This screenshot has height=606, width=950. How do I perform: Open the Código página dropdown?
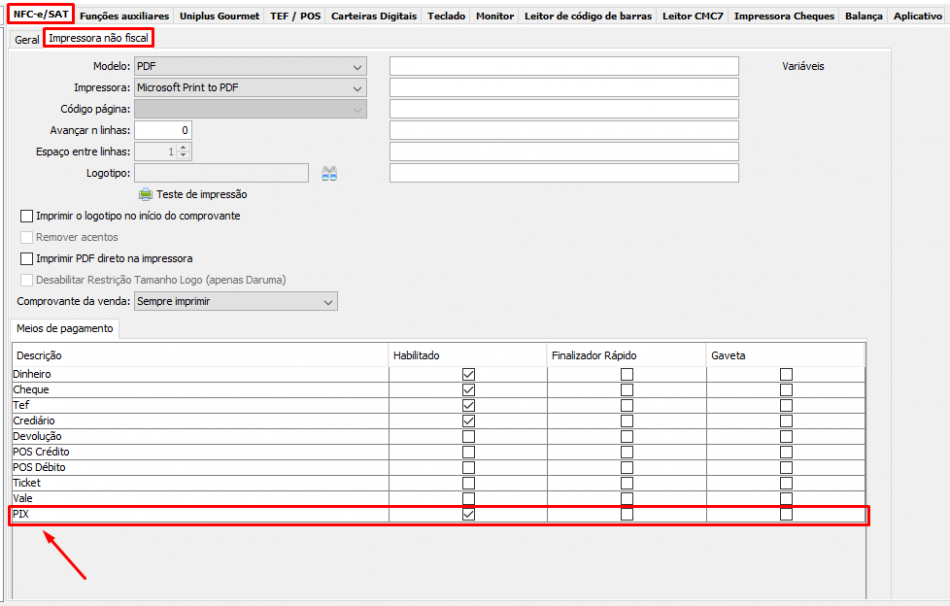[x=357, y=110]
